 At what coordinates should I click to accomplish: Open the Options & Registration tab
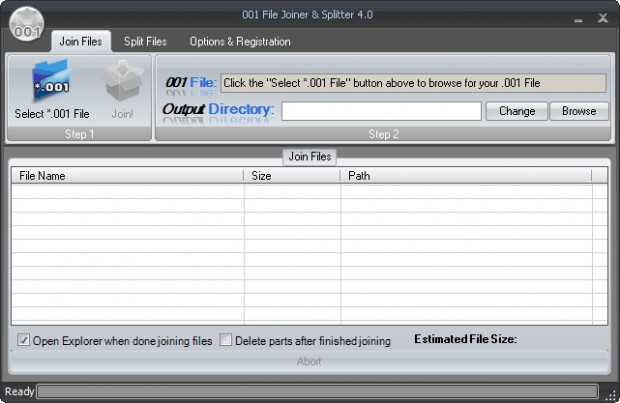click(240, 42)
